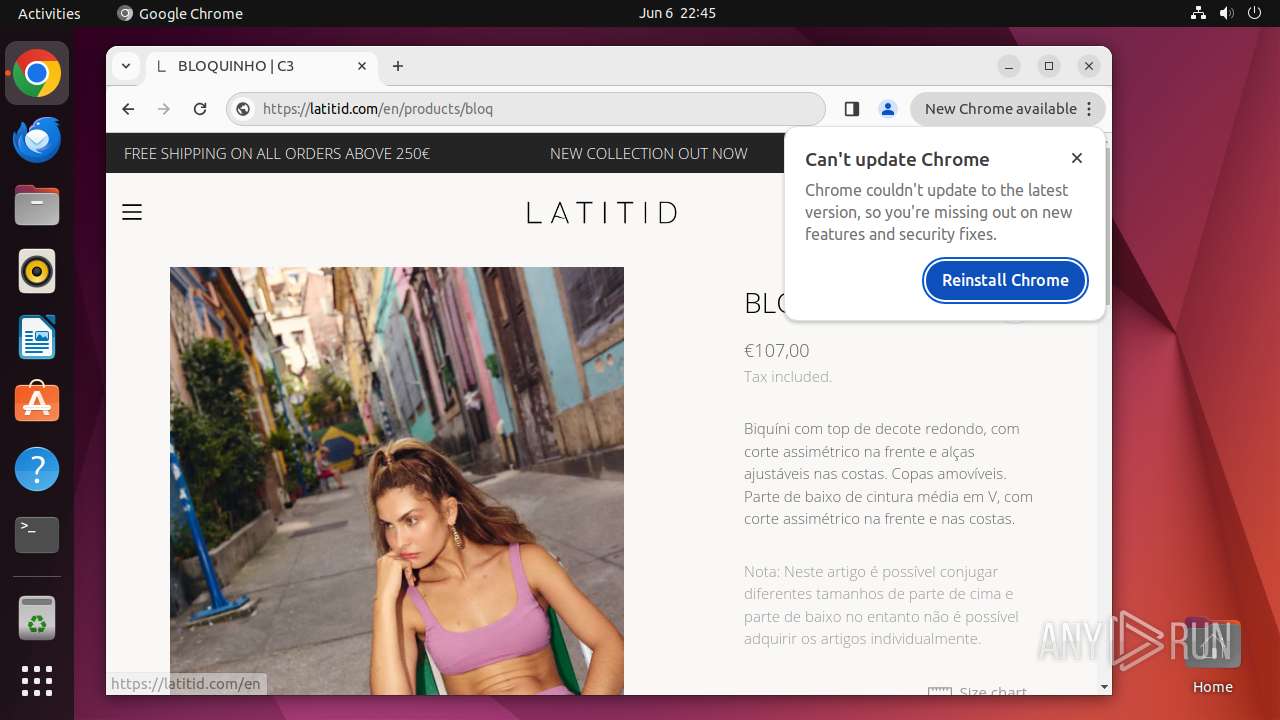Image resolution: width=1280 pixels, height=720 pixels.
Task: Open the Home folder desktop icon
Action: [x=1212, y=656]
